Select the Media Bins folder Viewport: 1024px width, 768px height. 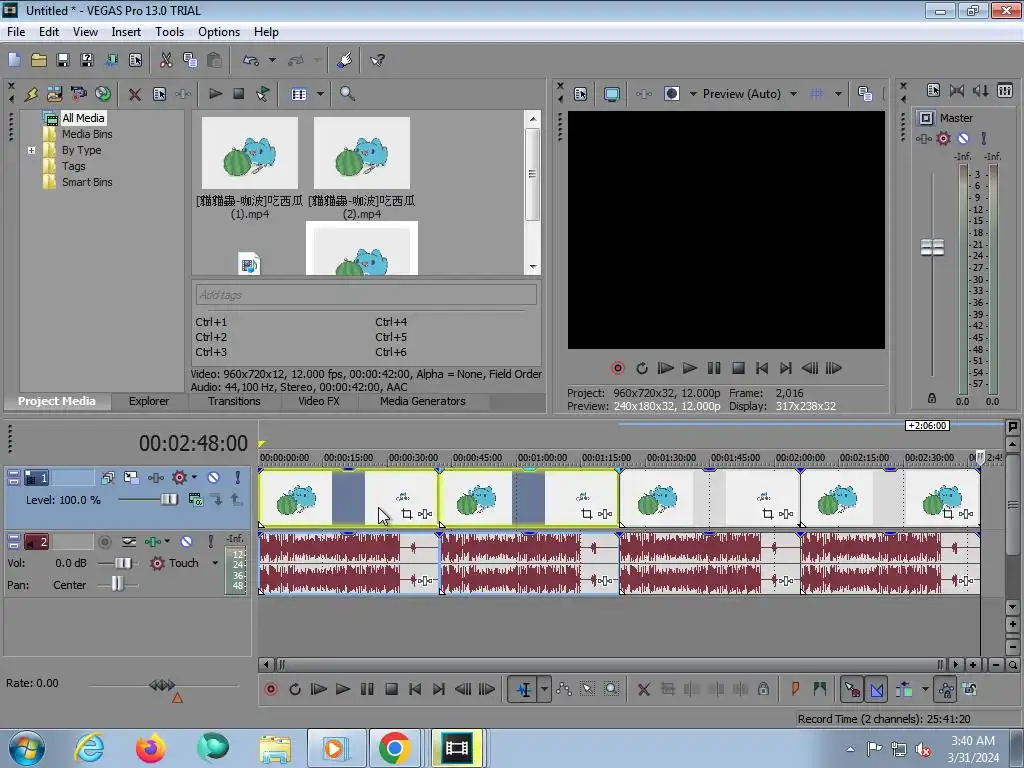point(87,134)
